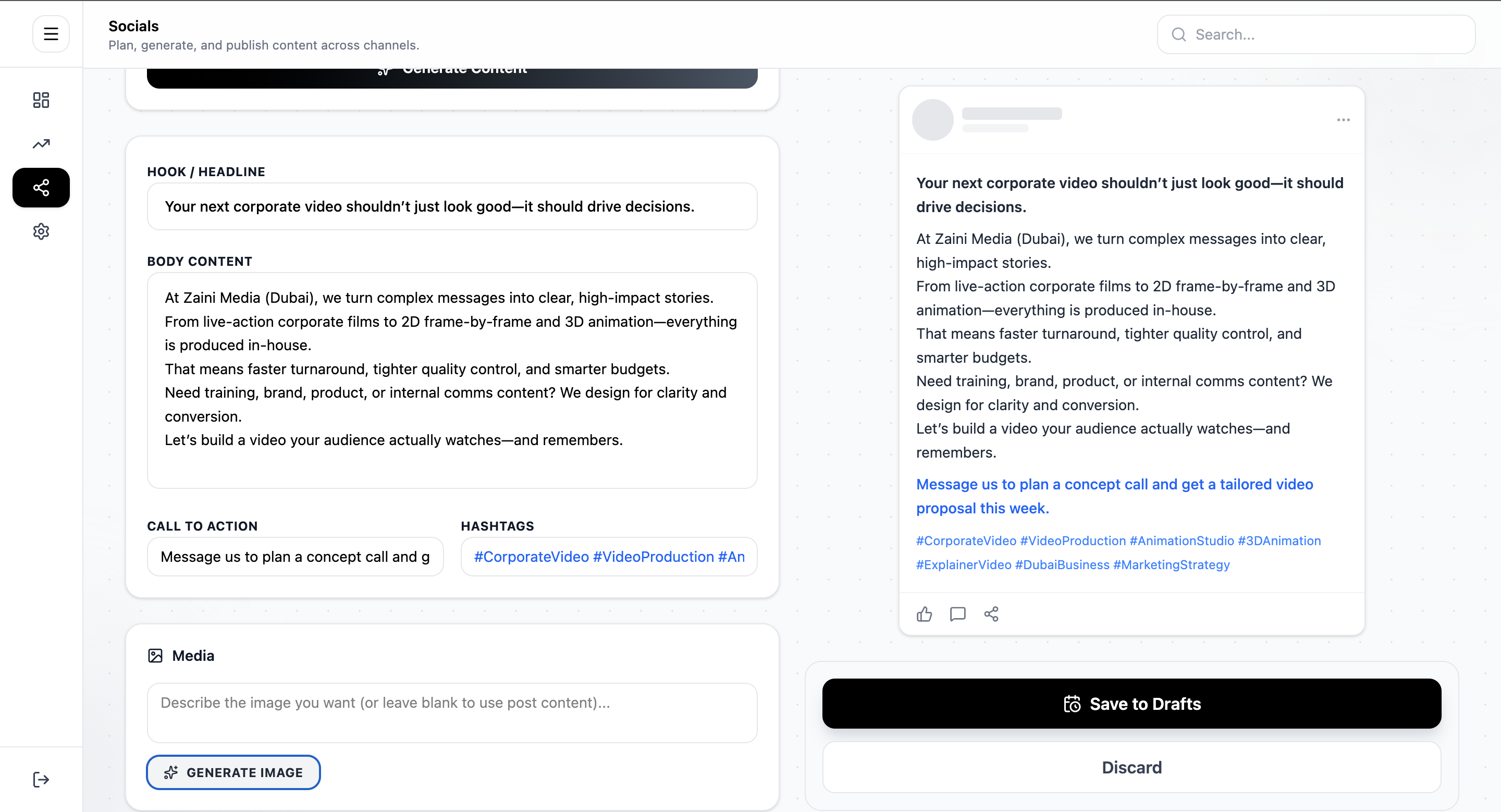This screenshot has height=812, width=1501.
Task: Edit the Hook / Headline text field
Action: pos(452,206)
